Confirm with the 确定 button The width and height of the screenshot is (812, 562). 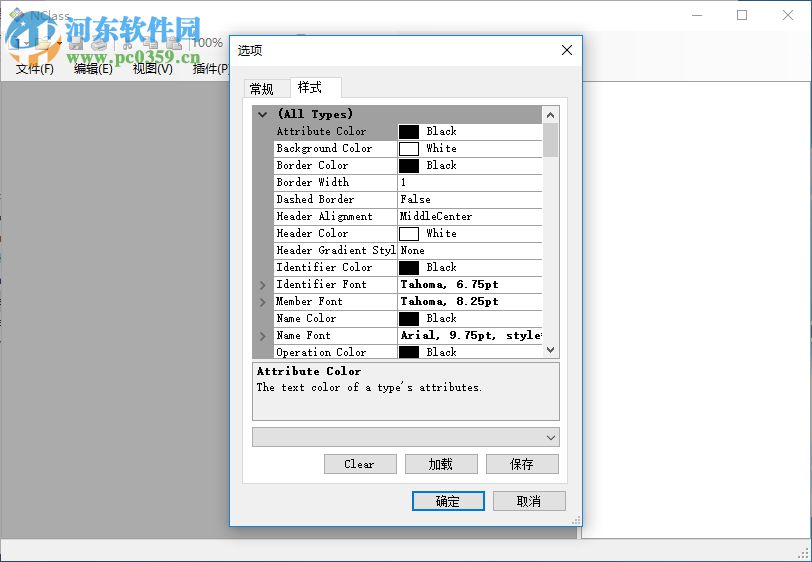tap(448, 501)
